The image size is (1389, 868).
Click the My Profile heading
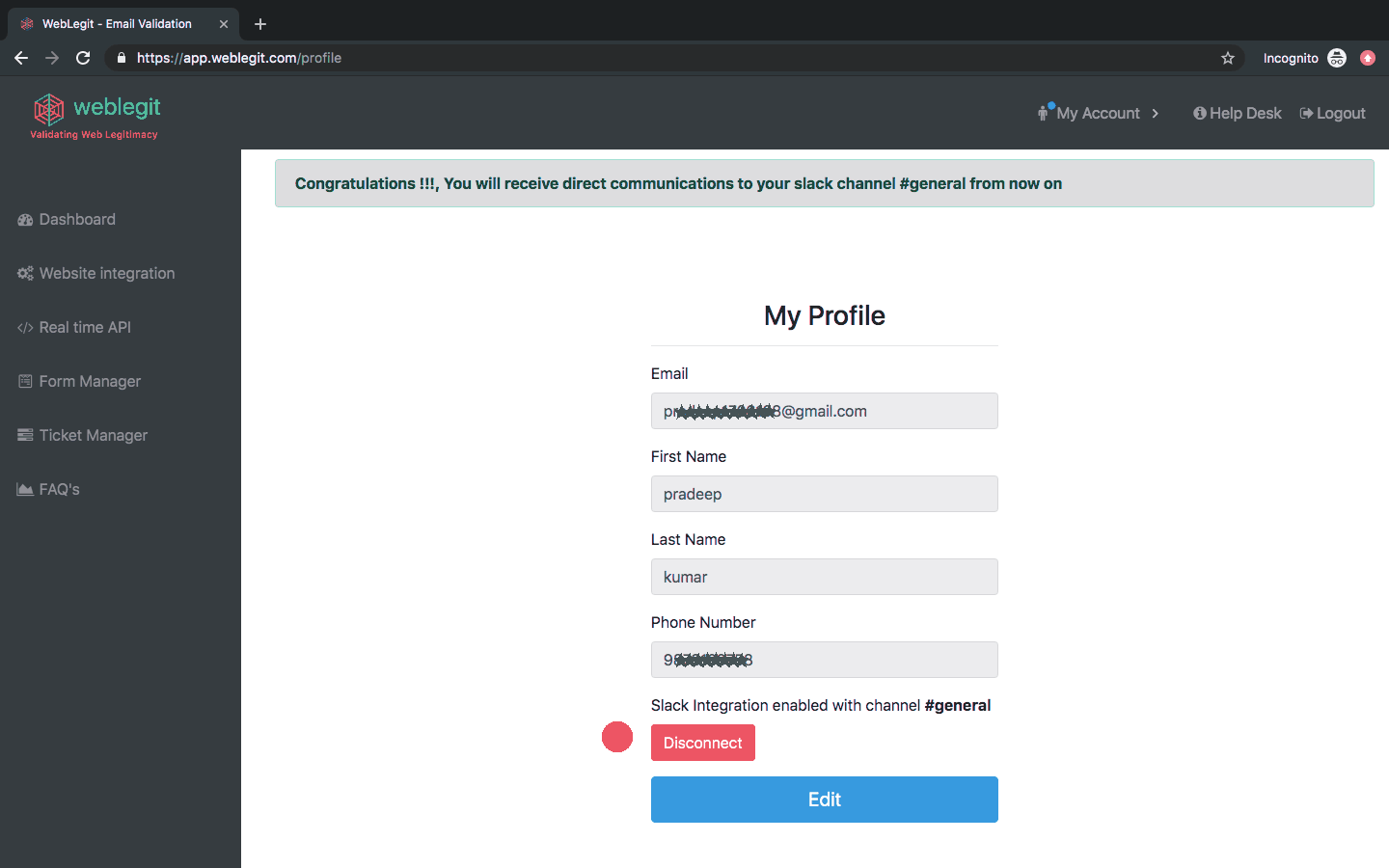coord(825,315)
